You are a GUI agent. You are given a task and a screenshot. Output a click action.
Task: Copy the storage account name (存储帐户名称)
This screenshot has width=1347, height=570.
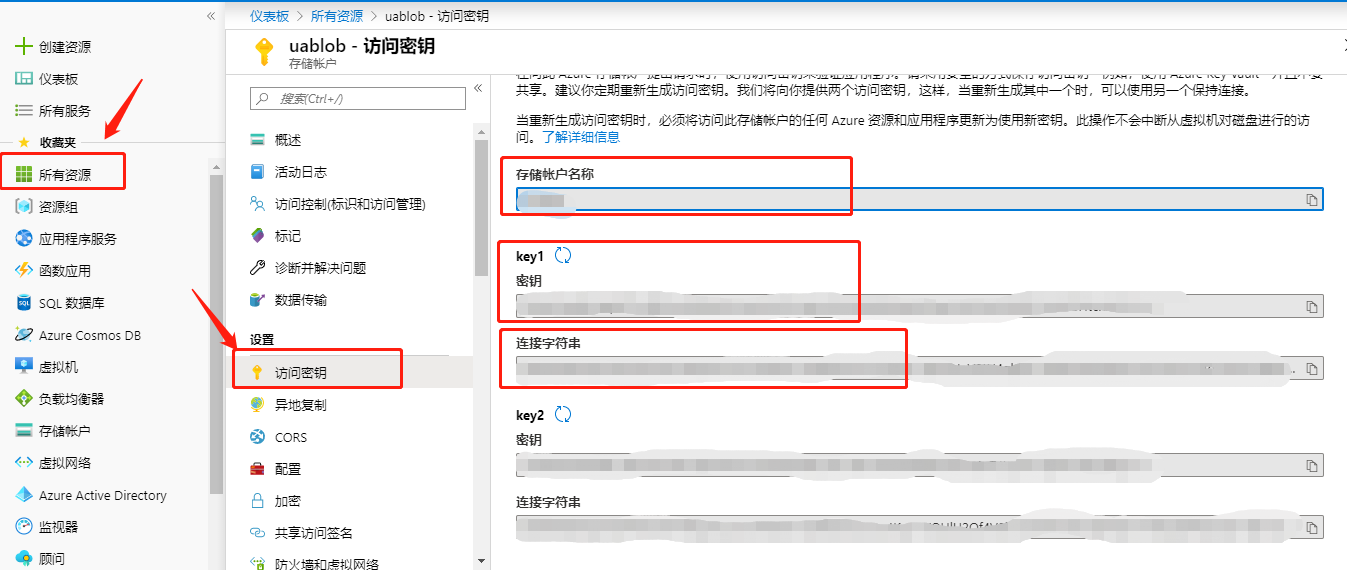(x=1312, y=200)
